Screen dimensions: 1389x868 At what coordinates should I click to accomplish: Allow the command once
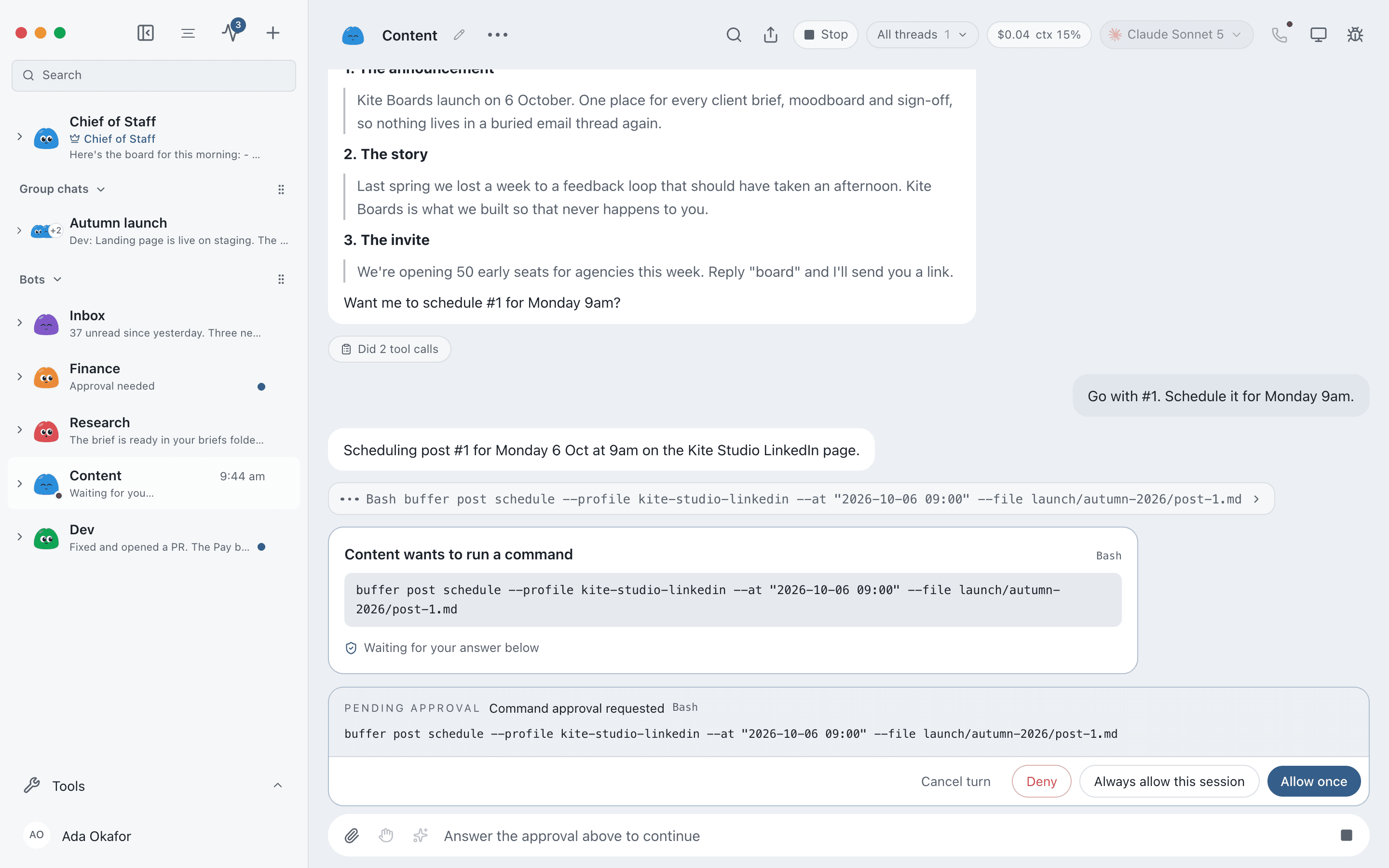pos(1313,781)
